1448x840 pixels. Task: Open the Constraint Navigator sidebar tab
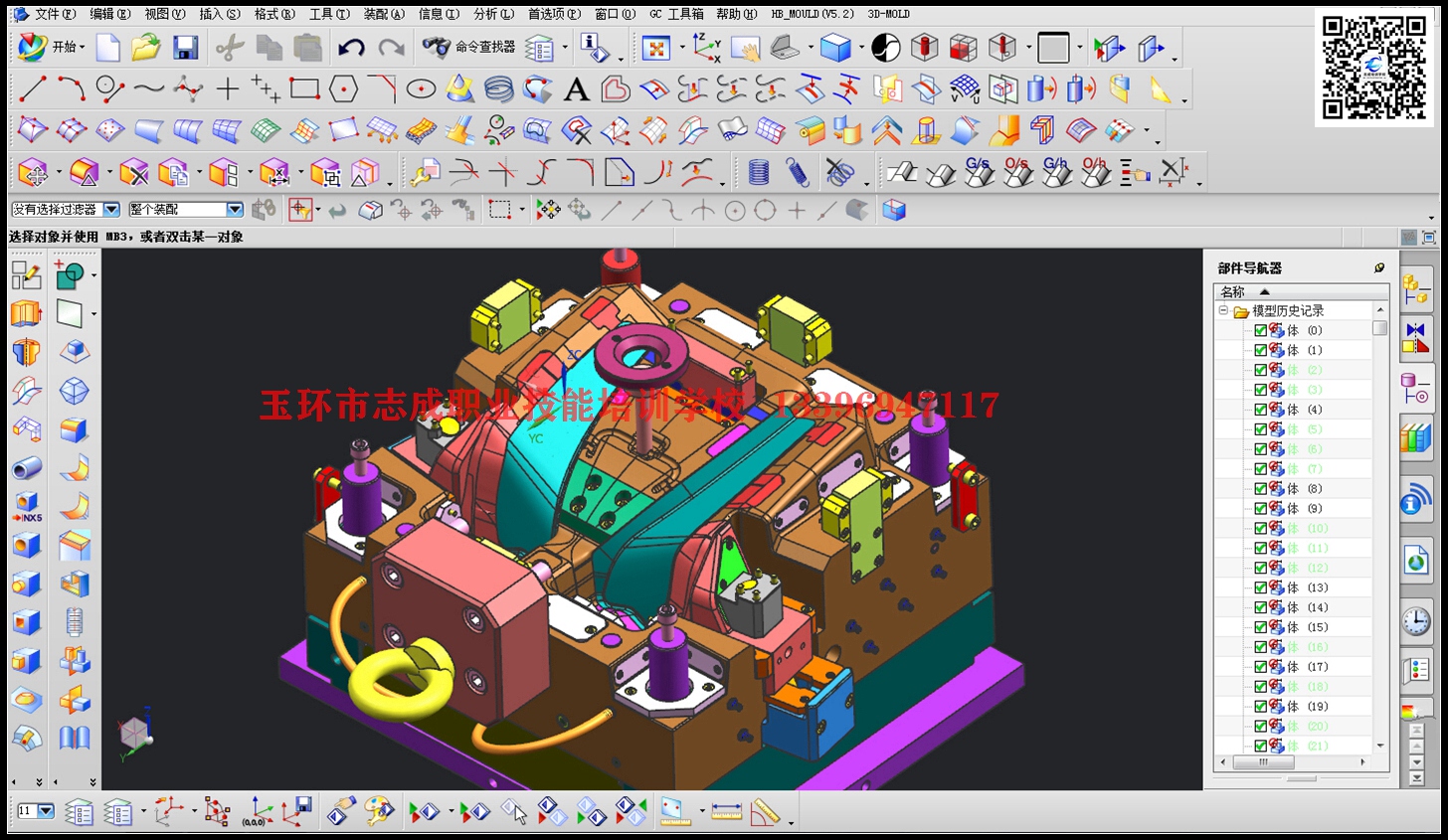pyautogui.click(x=1415, y=338)
